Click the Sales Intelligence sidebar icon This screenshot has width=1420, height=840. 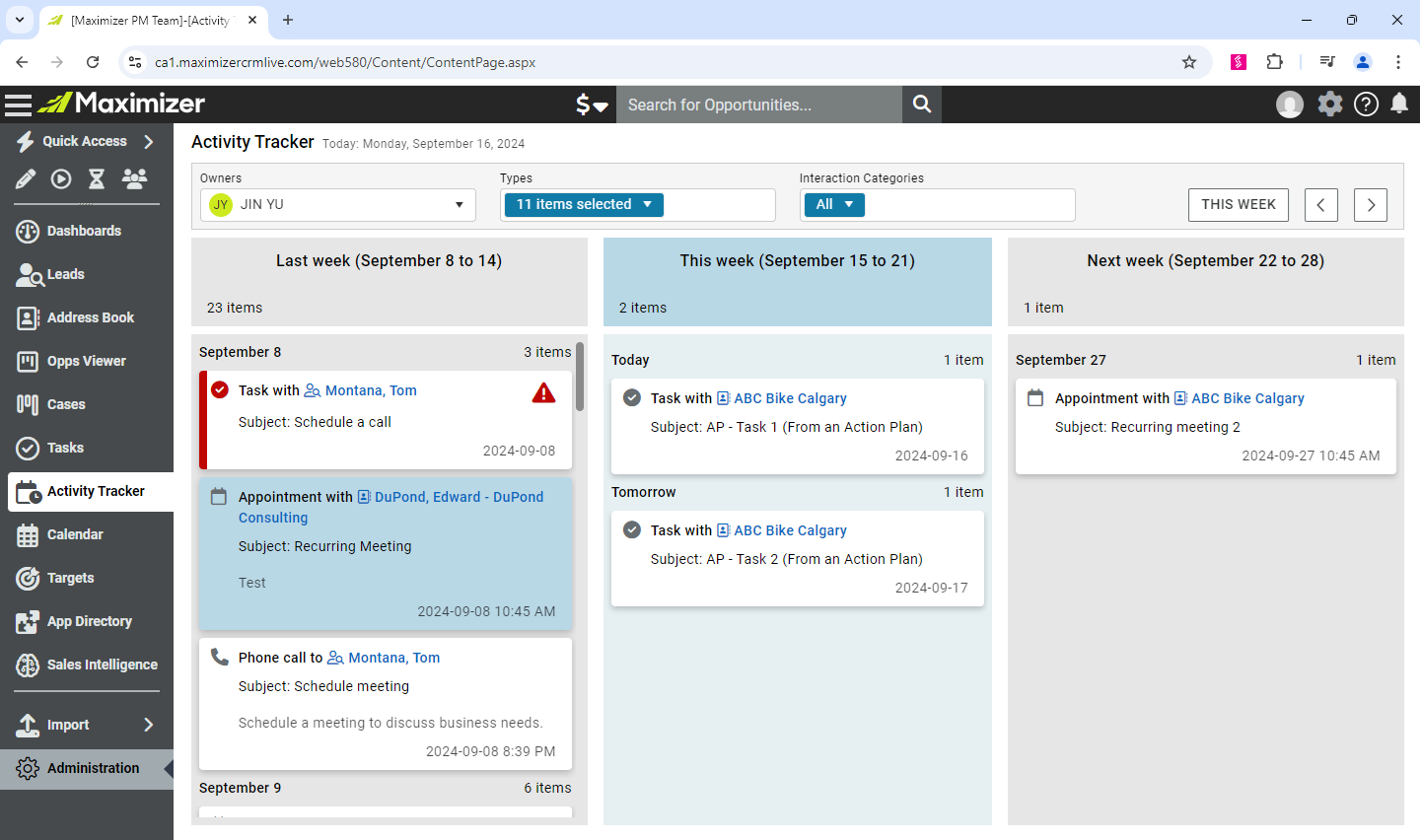point(28,665)
